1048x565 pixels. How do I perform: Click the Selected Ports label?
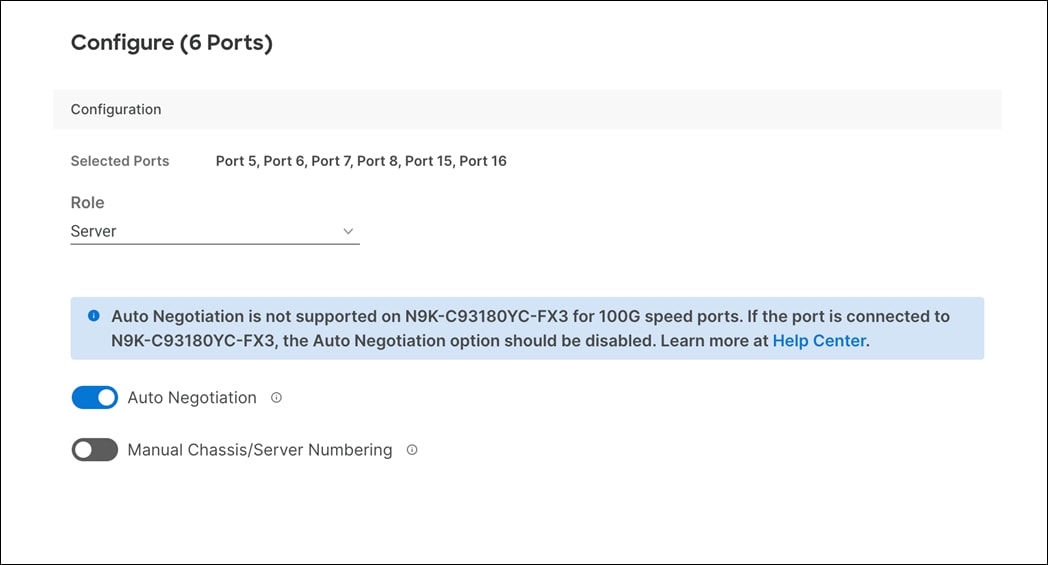[120, 161]
